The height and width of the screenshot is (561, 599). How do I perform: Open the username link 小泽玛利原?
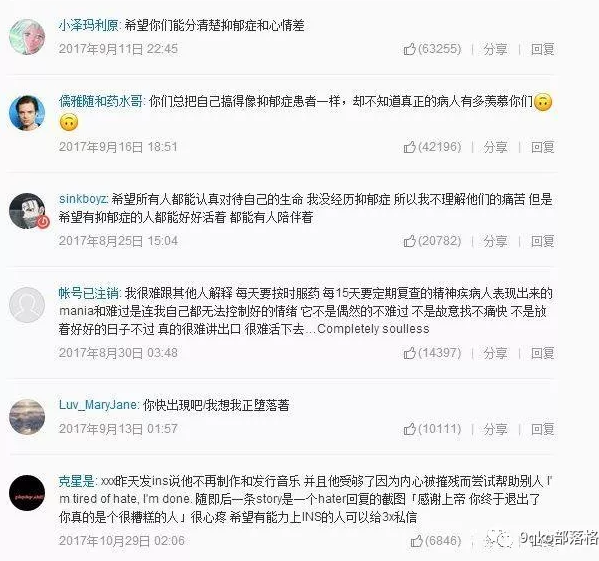click(x=88, y=26)
